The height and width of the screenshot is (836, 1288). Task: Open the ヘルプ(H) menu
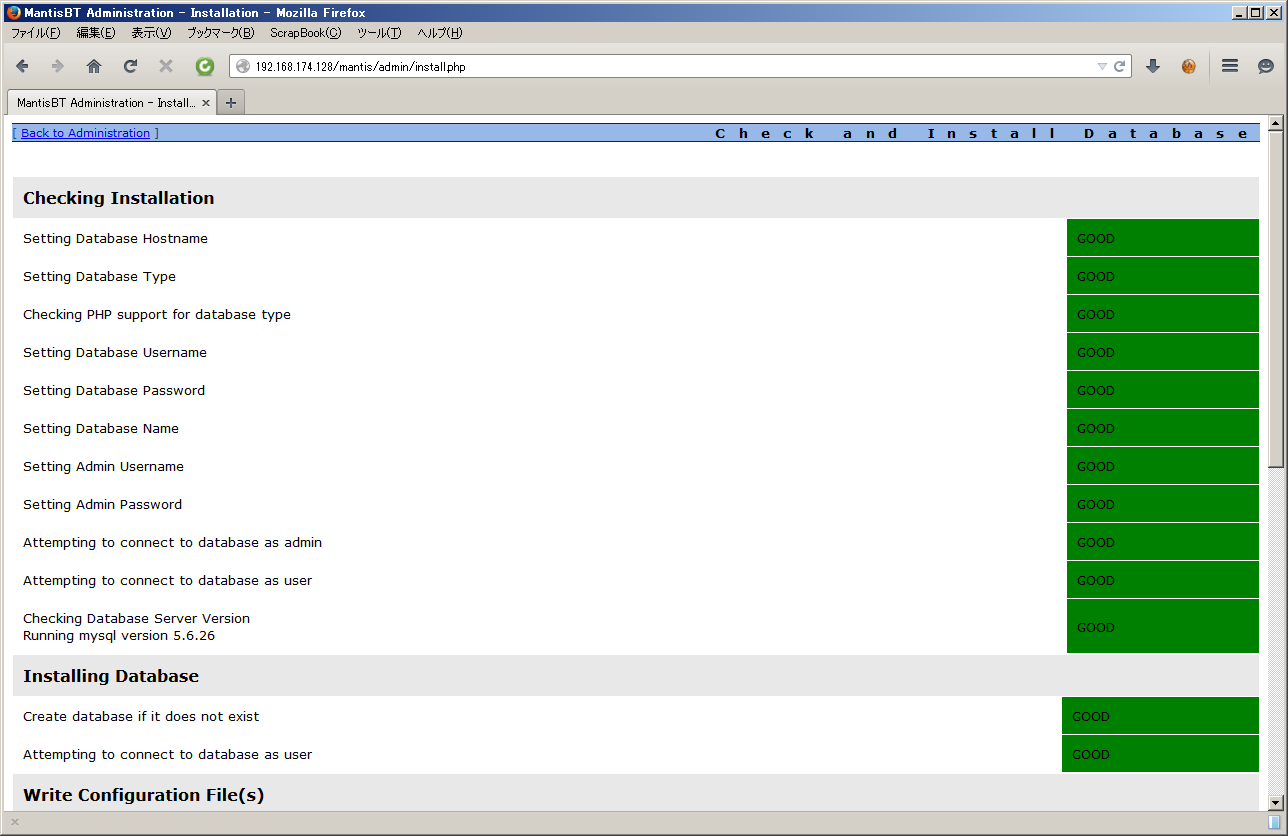(x=440, y=33)
